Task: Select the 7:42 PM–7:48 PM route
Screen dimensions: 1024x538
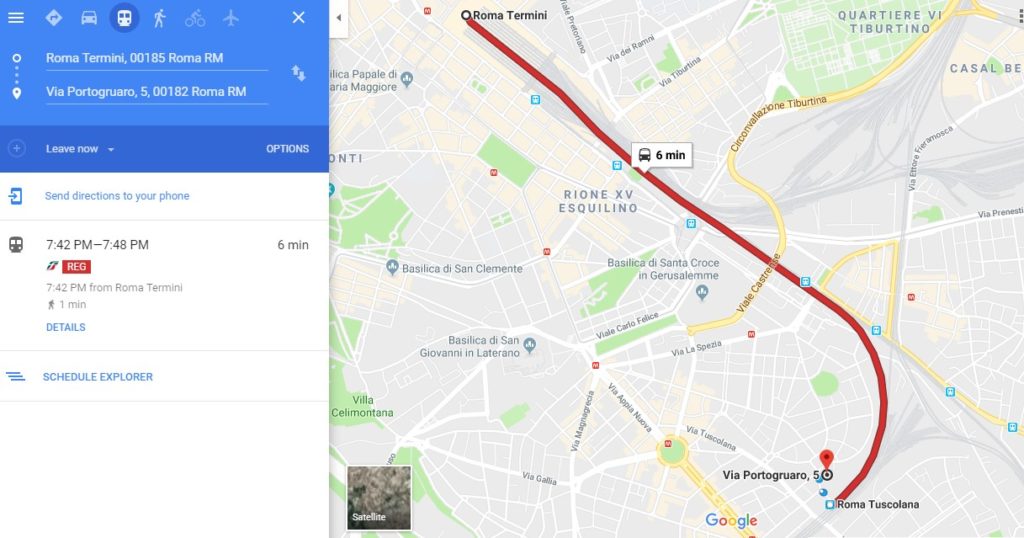Action: pos(164,285)
